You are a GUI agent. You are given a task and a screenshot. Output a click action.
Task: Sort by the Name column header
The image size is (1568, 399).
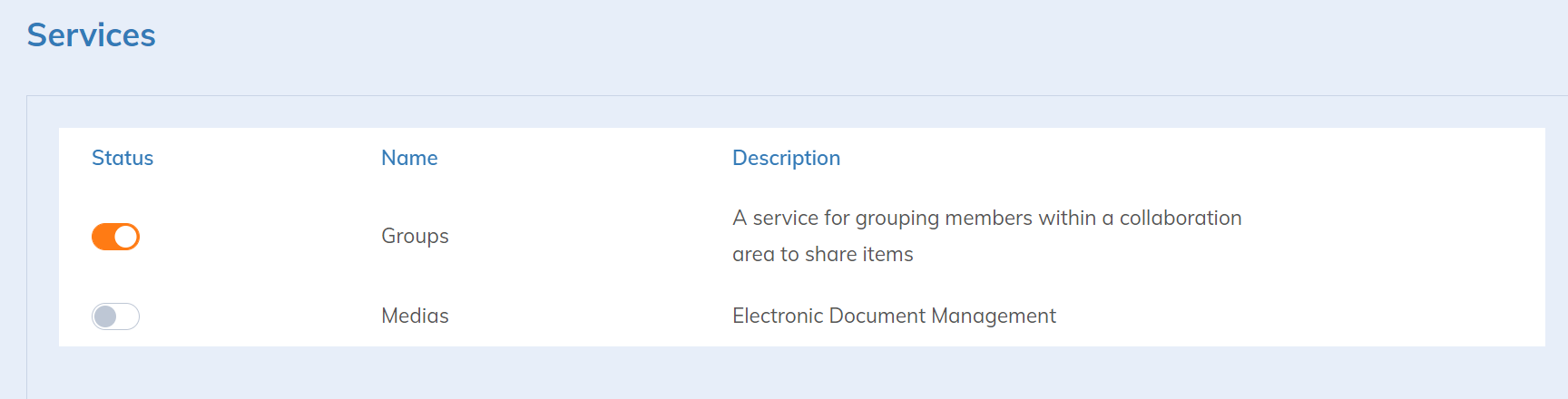(409, 158)
